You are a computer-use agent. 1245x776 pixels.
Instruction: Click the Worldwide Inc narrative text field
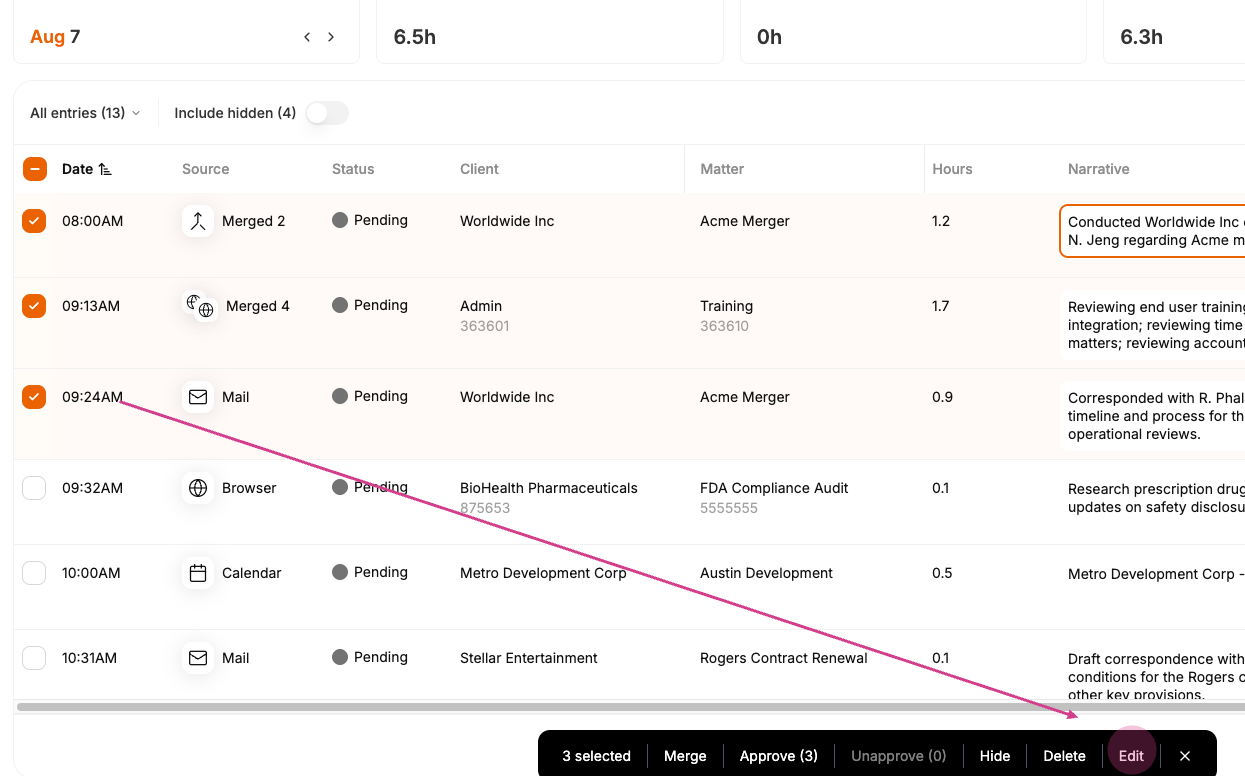pyautogui.click(x=1152, y=231)
